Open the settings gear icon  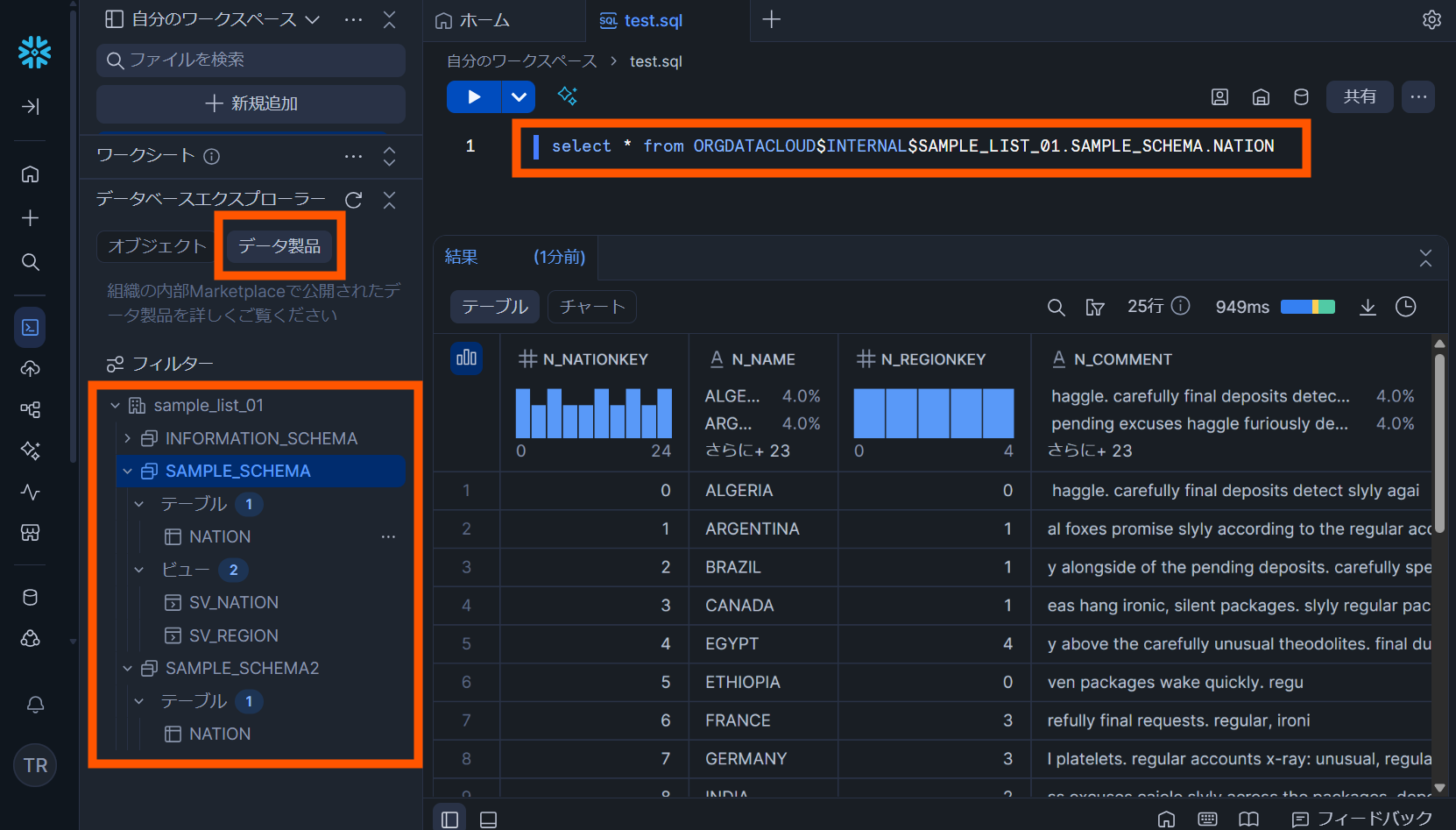1431,19
